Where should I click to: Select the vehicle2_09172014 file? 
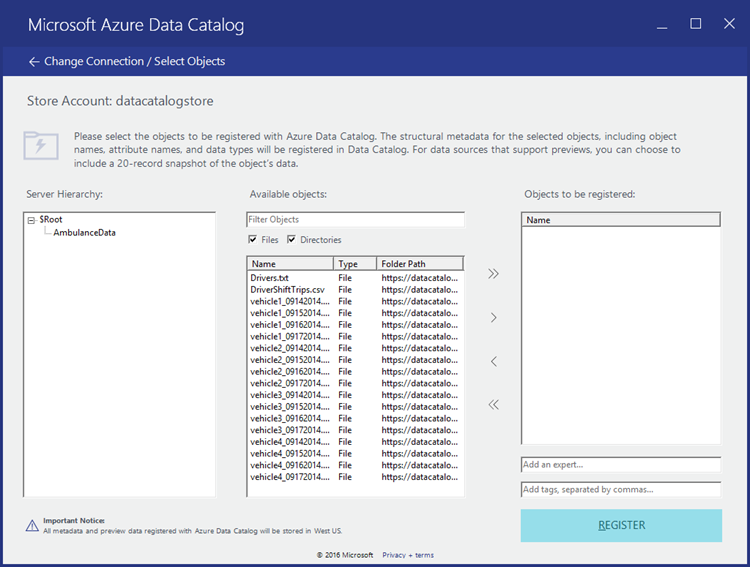coord(354,383)
